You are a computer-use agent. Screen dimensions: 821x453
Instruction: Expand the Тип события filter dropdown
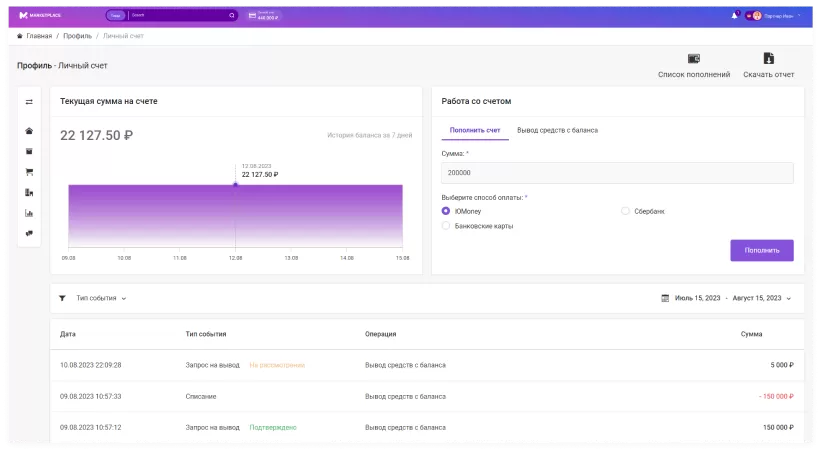pos(101,298)
